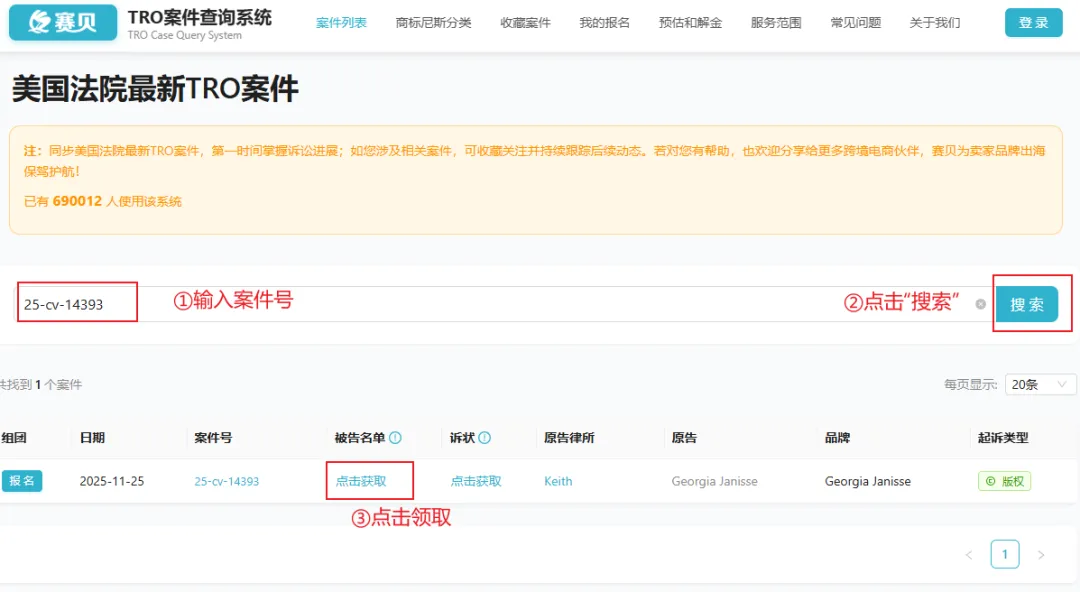Click the page 1 pagination button
Viewport: 1080px width, 592px height.
(x=1005, y=553)
